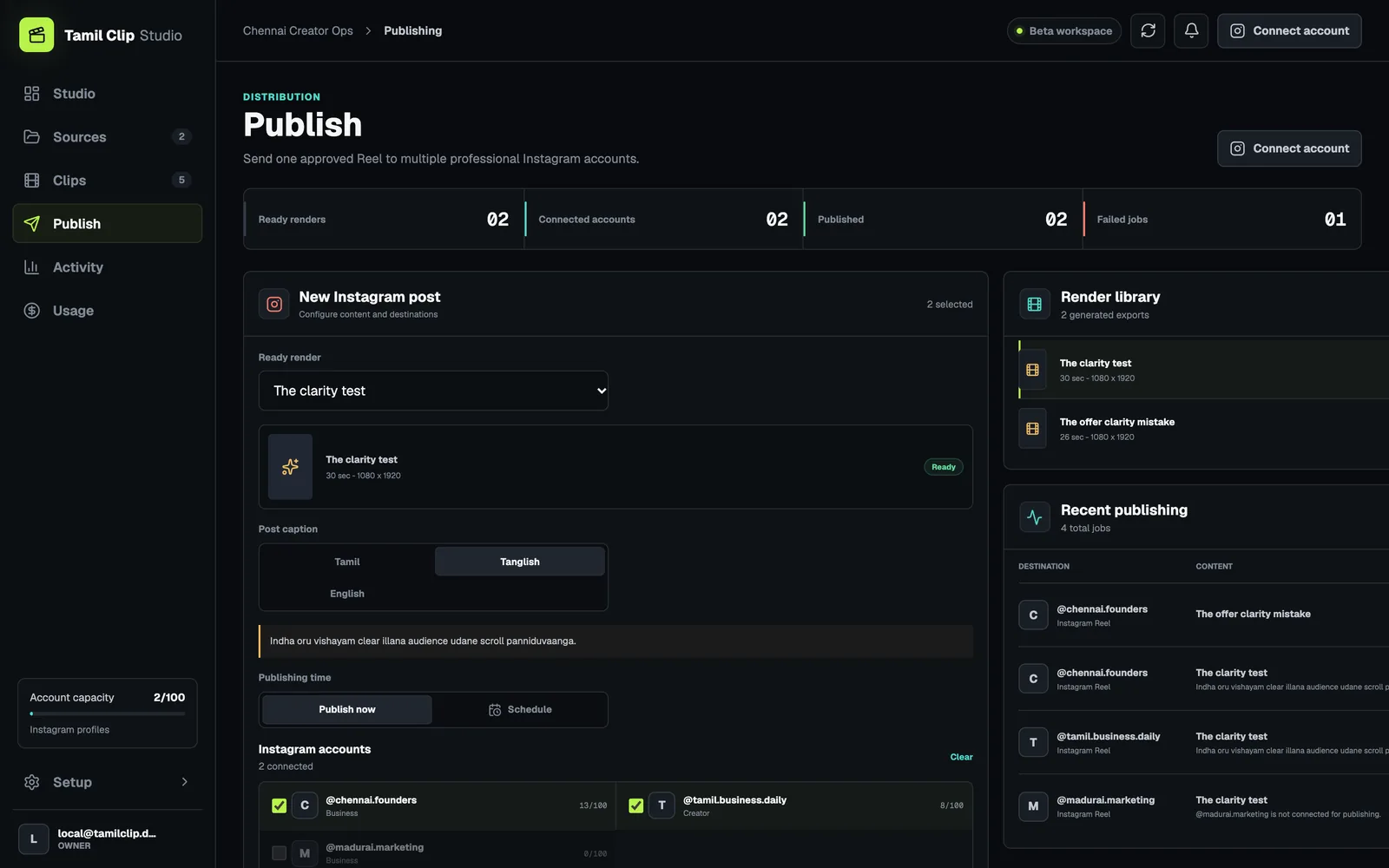Go to Sources in the sidebar

[108, 137]
